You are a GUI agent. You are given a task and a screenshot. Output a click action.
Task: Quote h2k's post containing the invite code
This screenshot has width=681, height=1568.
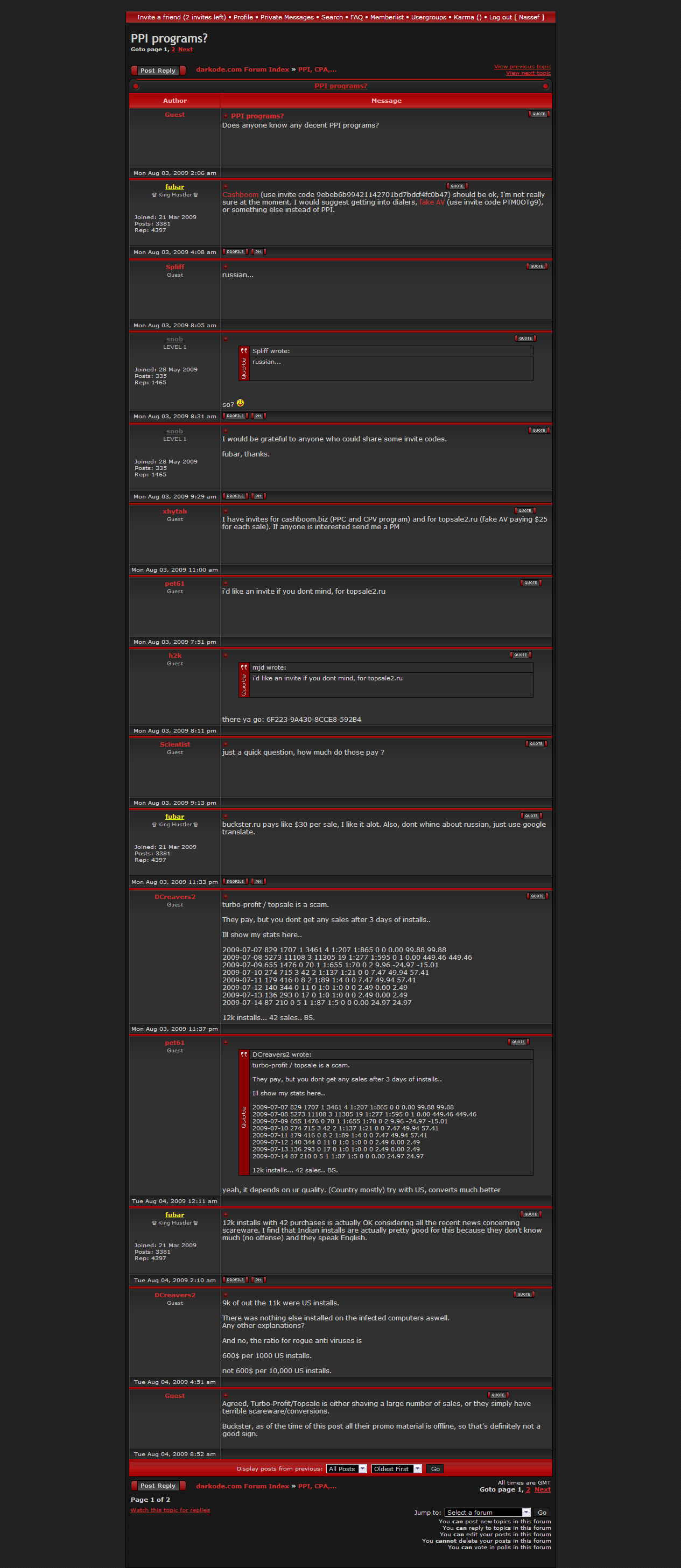point(521,655)
